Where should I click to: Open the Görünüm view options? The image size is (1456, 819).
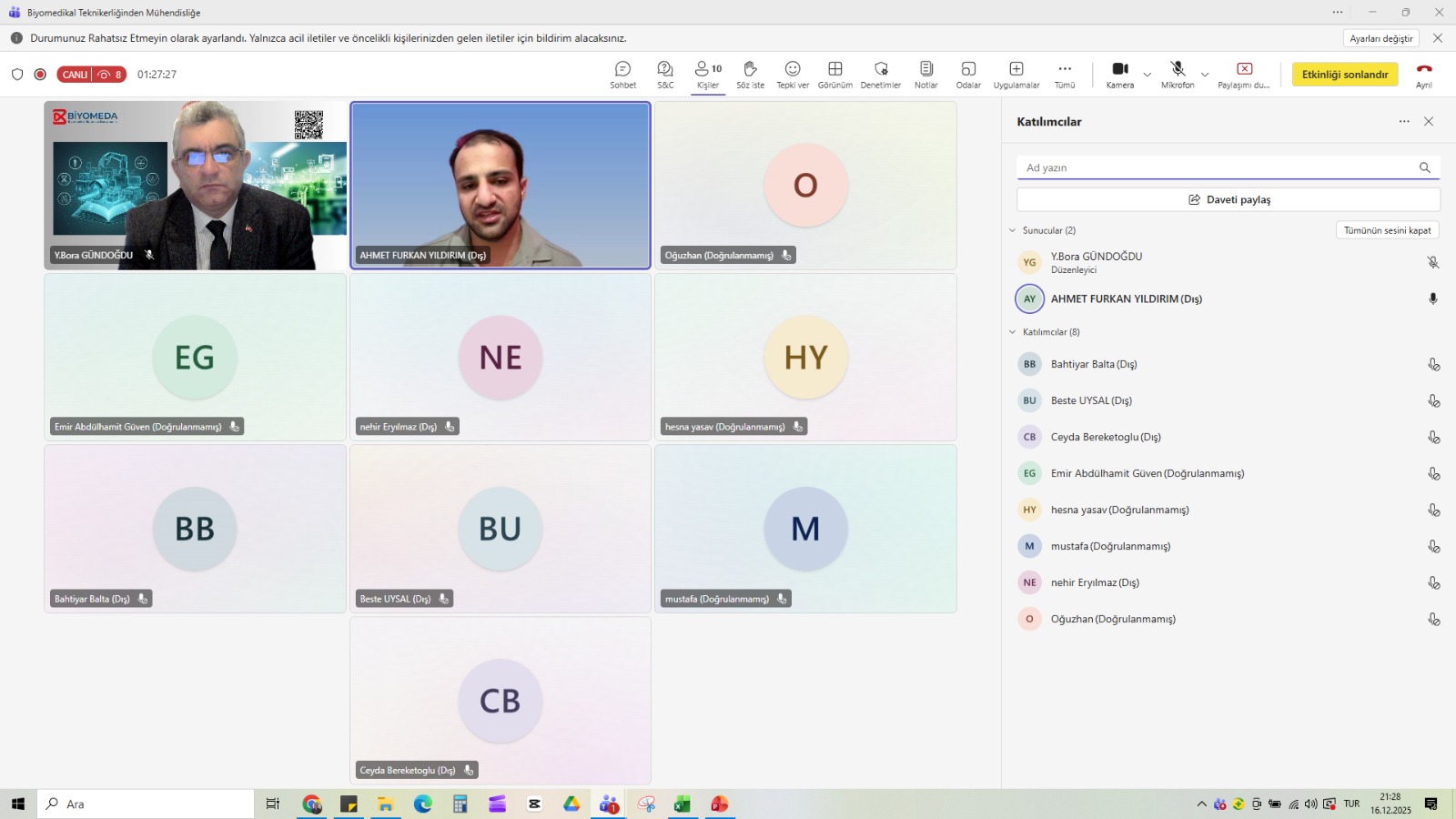click(x=834, y=75)
